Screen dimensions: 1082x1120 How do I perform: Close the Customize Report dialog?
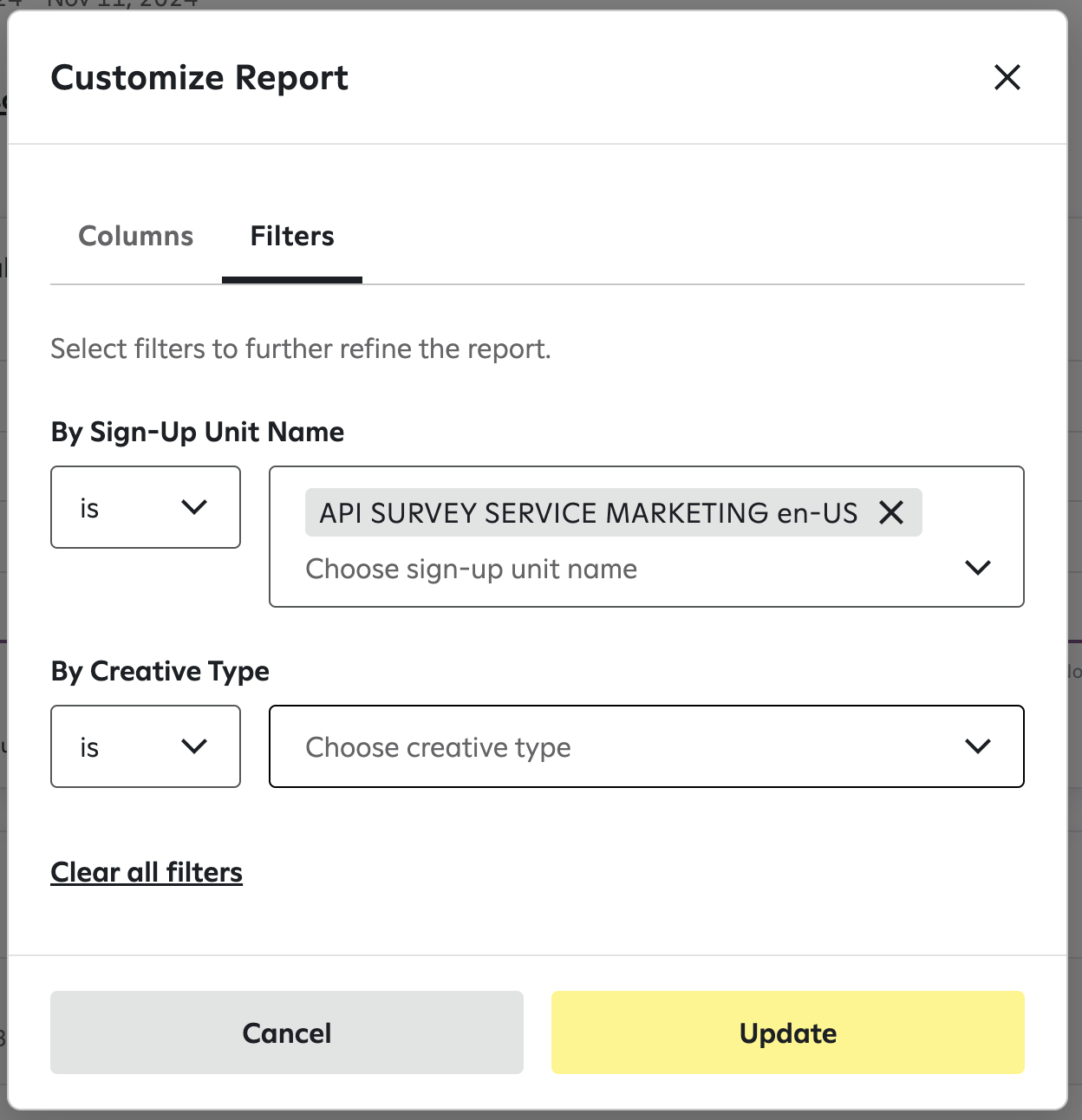(1007, 77)
